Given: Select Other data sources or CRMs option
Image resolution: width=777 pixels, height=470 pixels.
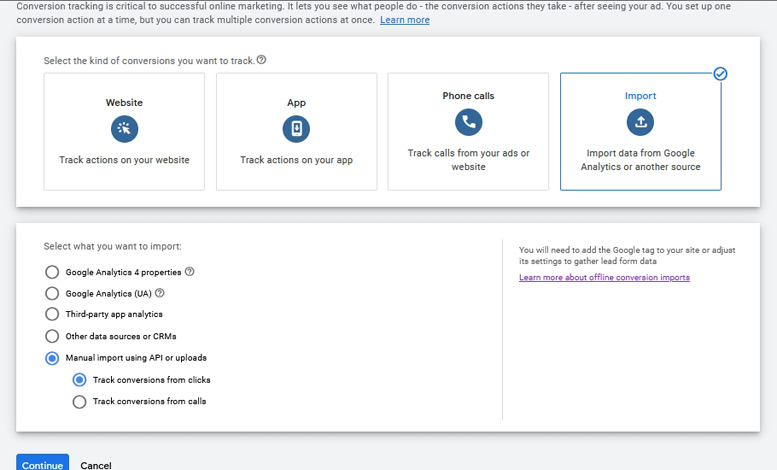Looking at the screenshot, I should tap(52, 336).
